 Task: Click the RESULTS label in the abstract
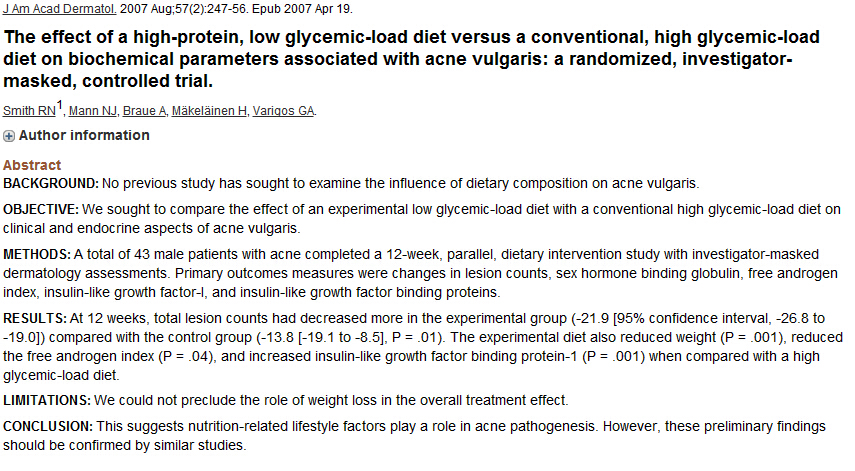pos(35,318)
